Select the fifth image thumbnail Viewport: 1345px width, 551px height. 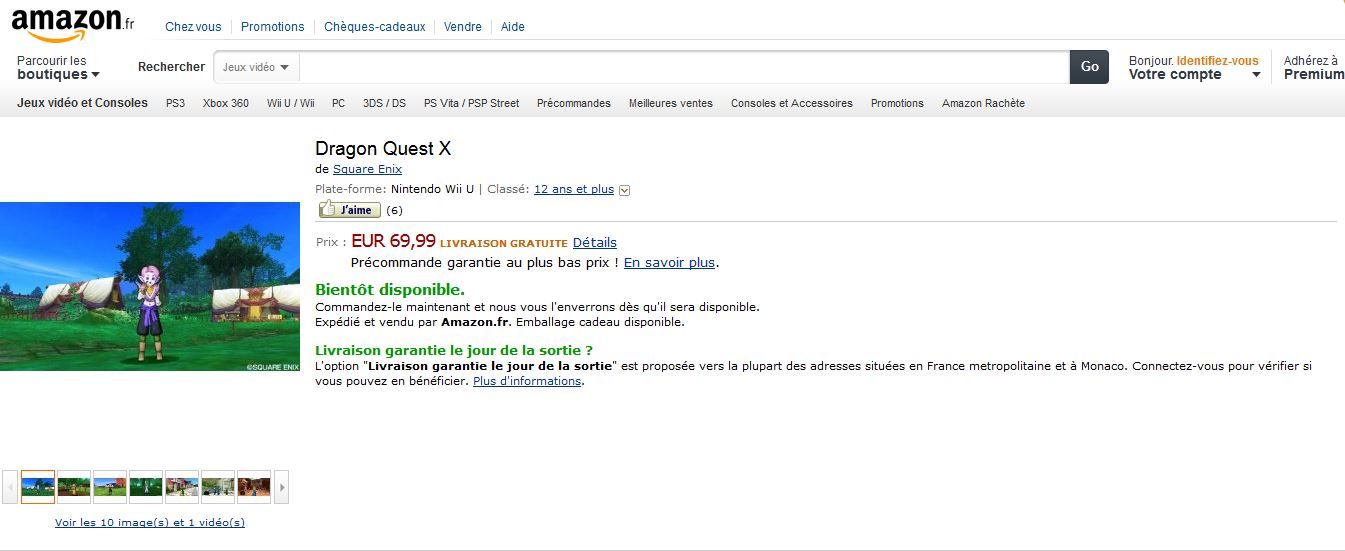[x=182, y=487]
